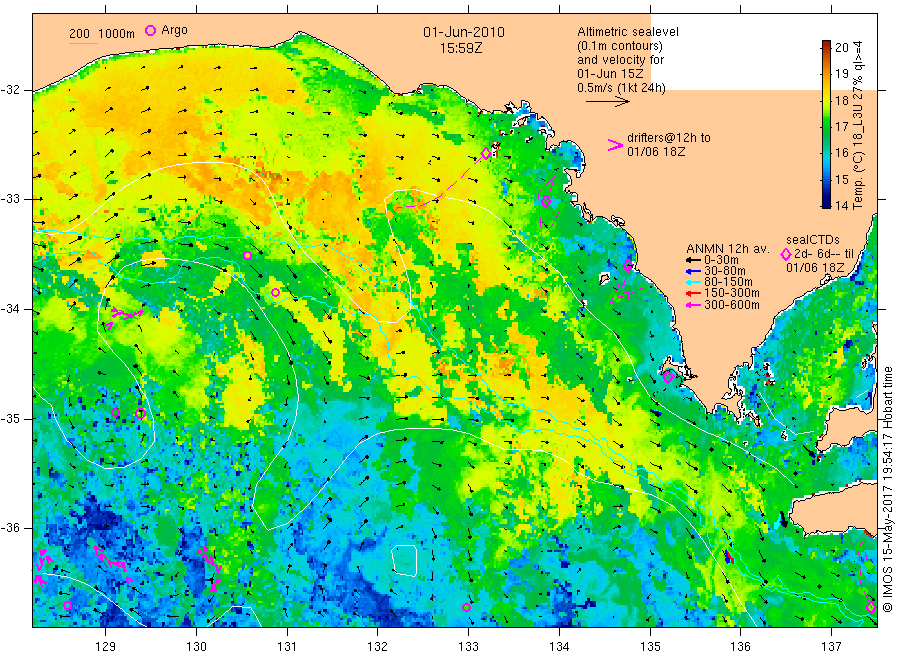Select Argo float marker near 36.7°S 128.6°E
The height and width of the screenshot is (660, 900).
coord(67,605)
